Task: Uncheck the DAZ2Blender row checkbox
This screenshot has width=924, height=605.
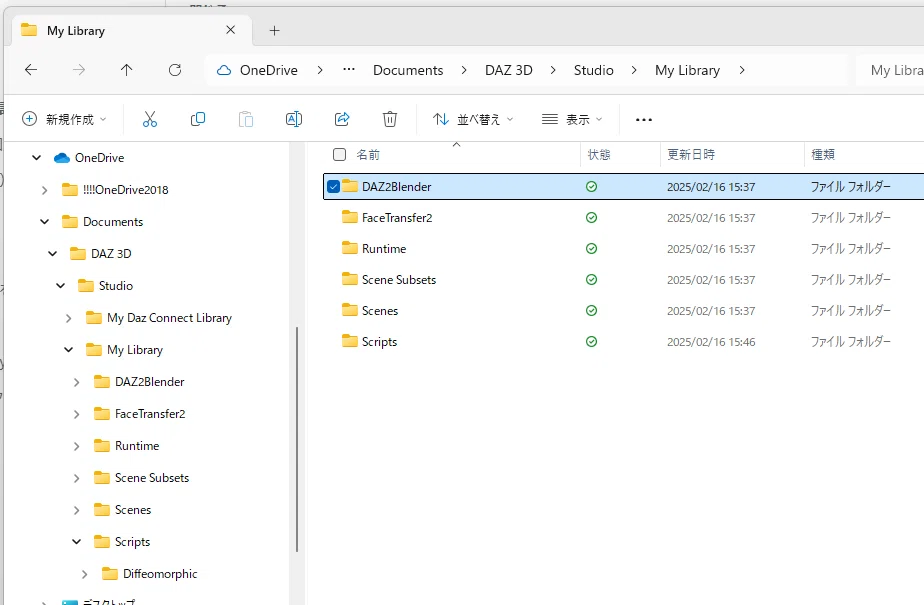Action: click(x=333, y=187)
